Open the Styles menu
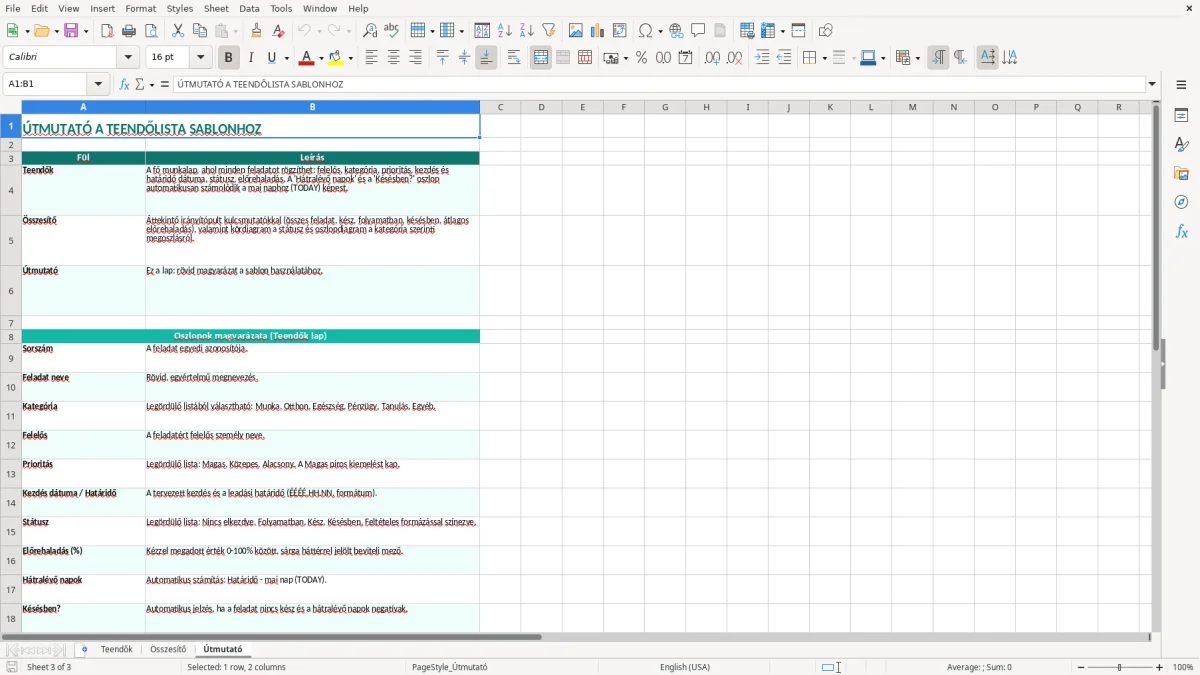1200x675 pixels. pos(180,8)
